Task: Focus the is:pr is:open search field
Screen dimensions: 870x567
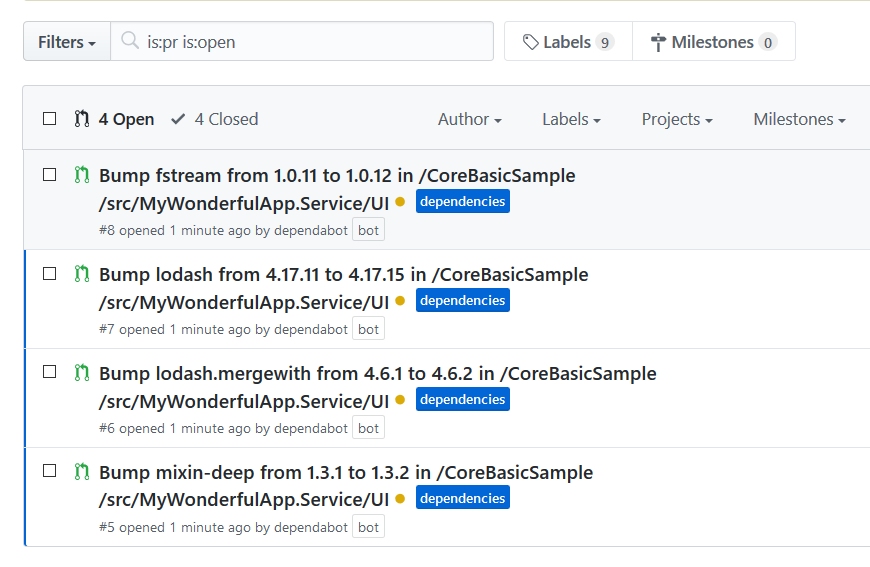Action: point(315,42)
